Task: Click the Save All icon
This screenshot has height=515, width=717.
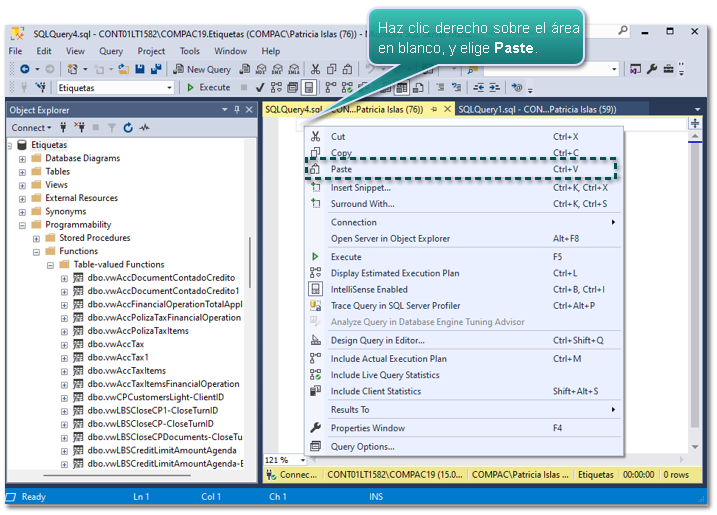Action: coord(156,69)
